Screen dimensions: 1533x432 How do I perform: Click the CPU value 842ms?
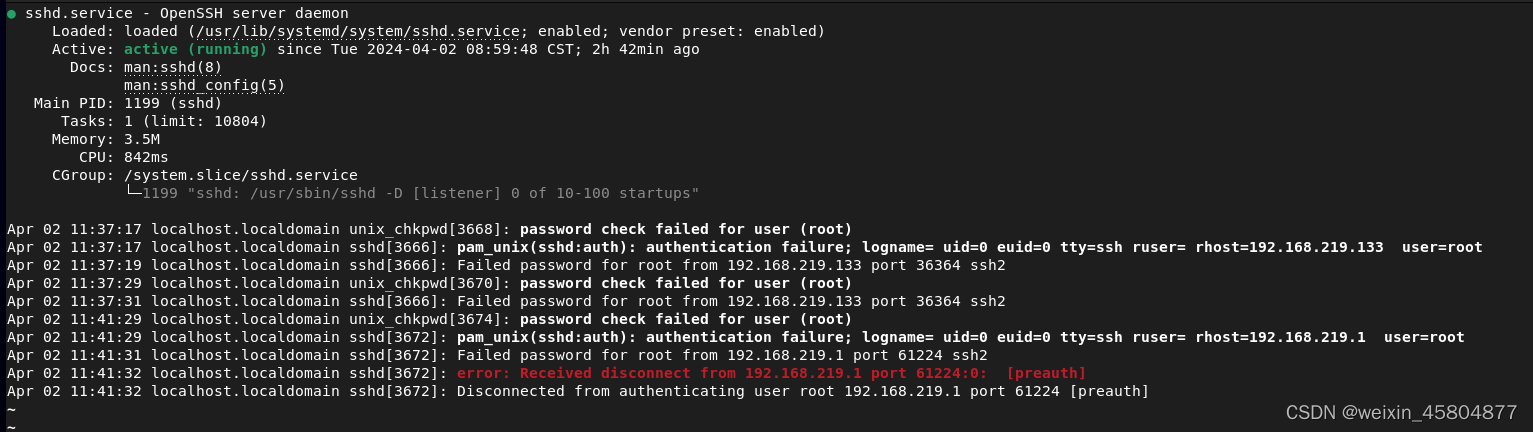[146, 157]
